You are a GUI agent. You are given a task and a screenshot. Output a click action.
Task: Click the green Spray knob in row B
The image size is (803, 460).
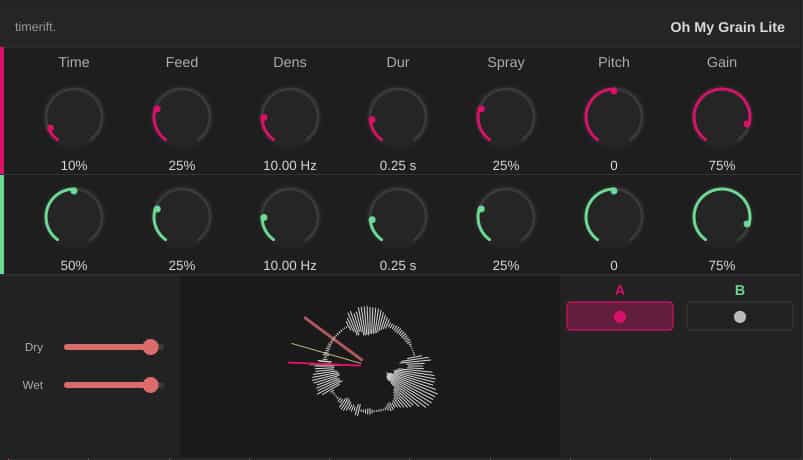506,217
